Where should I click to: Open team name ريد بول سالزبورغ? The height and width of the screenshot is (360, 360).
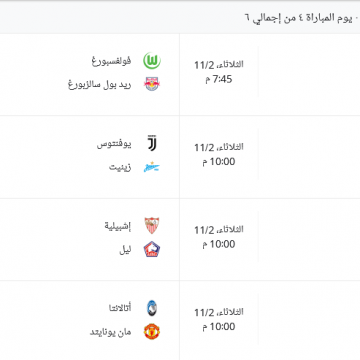coord(100,84)
